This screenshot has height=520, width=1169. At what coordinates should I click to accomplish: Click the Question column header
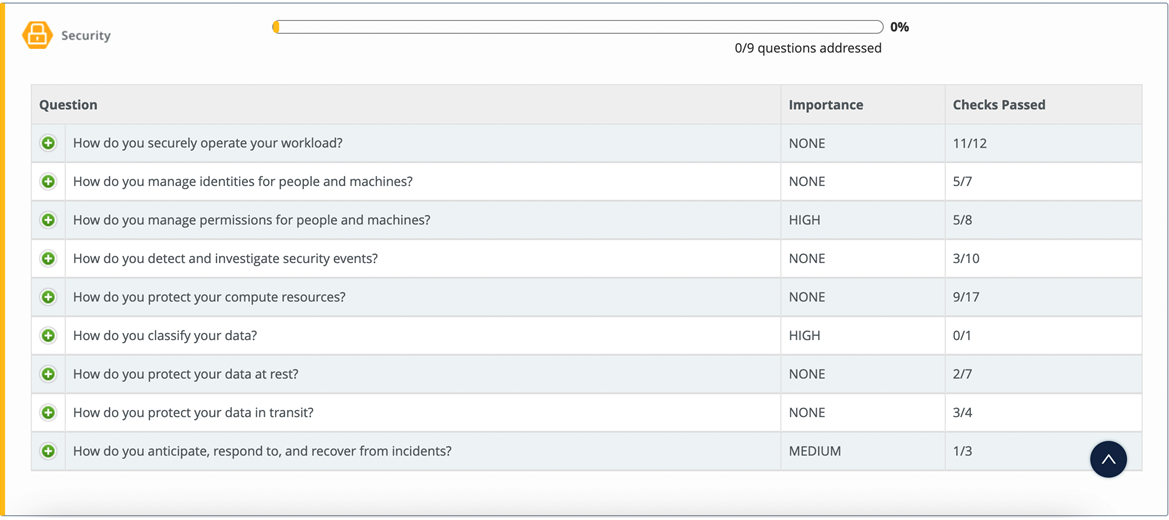pyautogui.click(x=68, y=105)
